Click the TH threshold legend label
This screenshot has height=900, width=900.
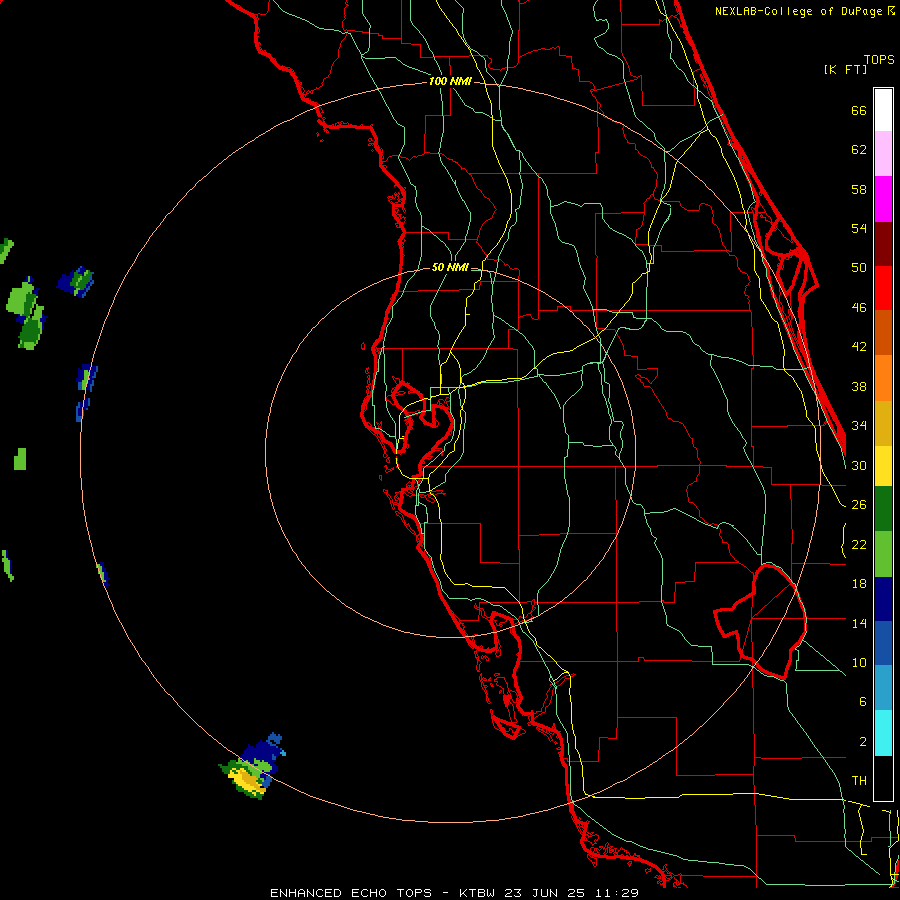tap(859, 781)
